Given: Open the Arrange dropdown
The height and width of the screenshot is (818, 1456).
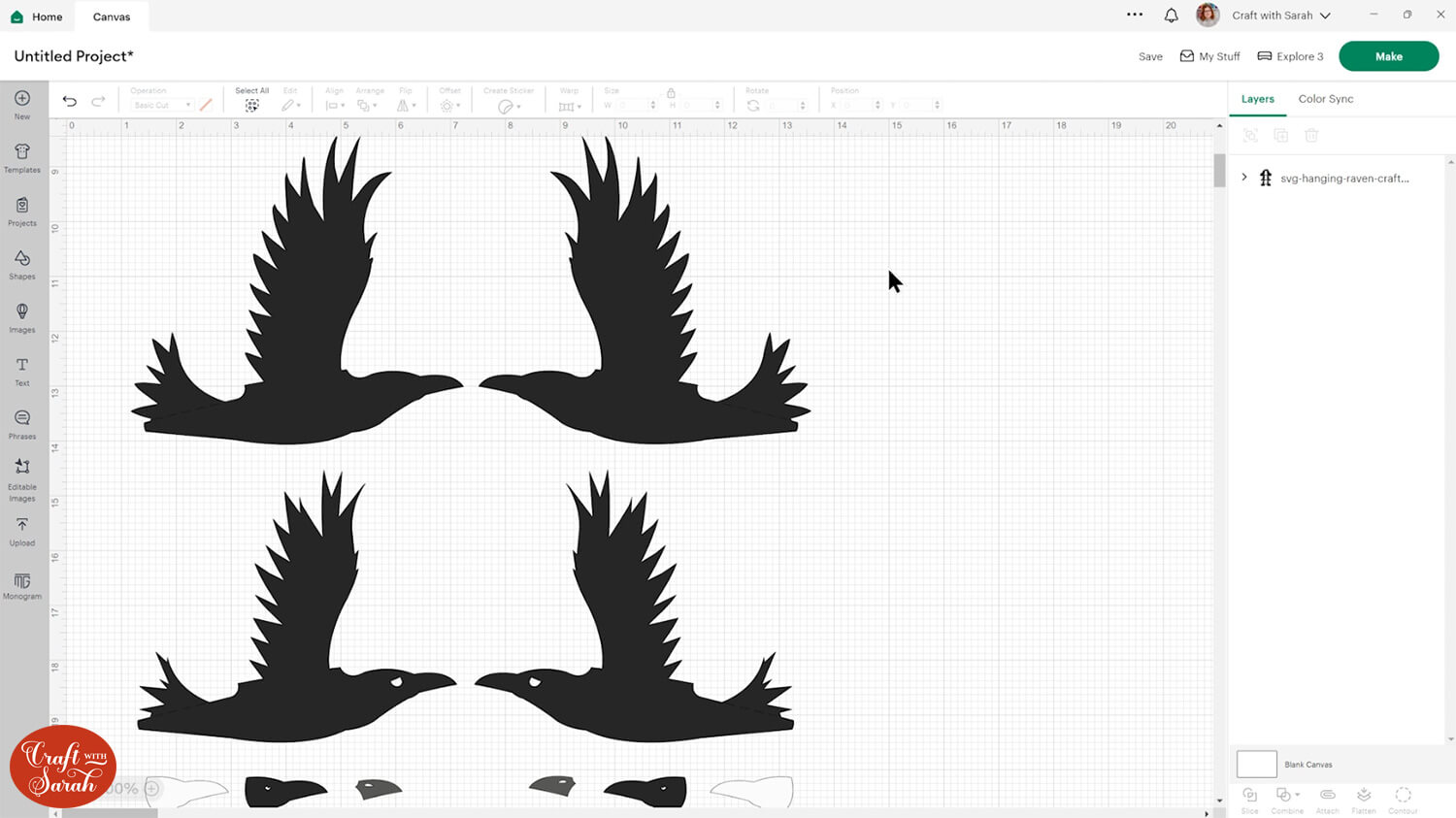Looking at the screenshot, I should 367,105.
